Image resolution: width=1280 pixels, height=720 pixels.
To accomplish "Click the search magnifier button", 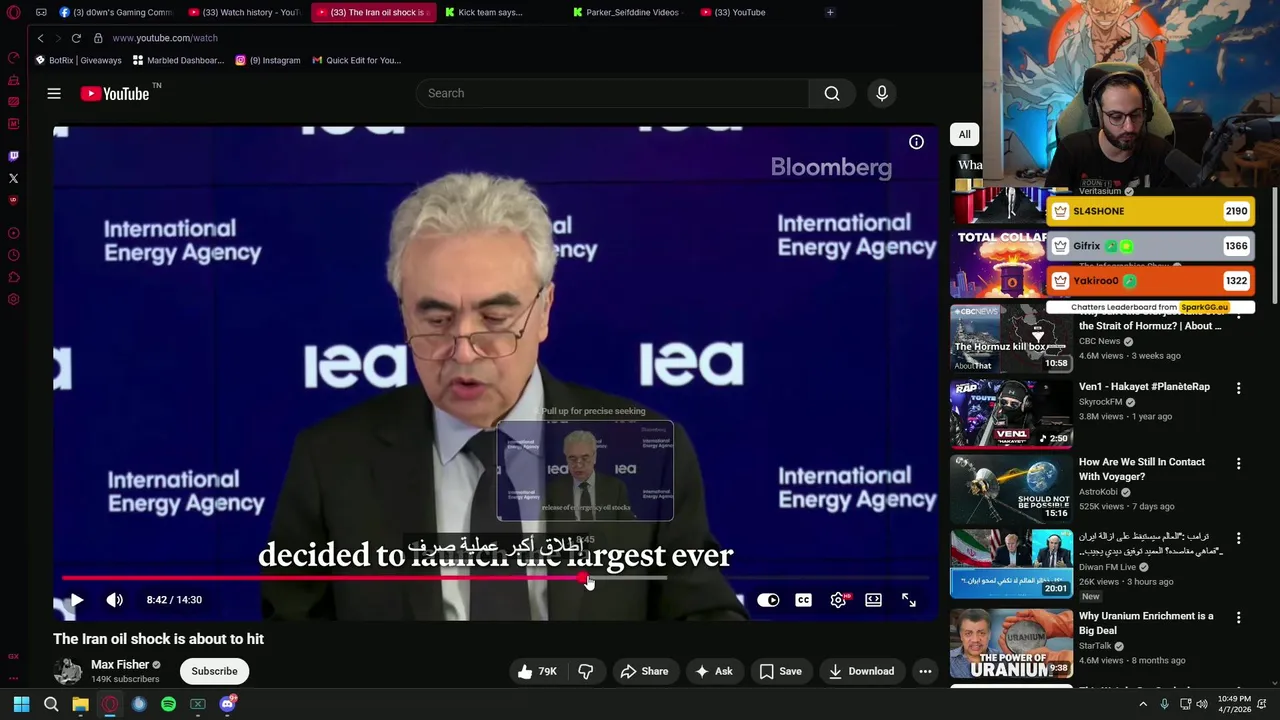I will (832, 93).
